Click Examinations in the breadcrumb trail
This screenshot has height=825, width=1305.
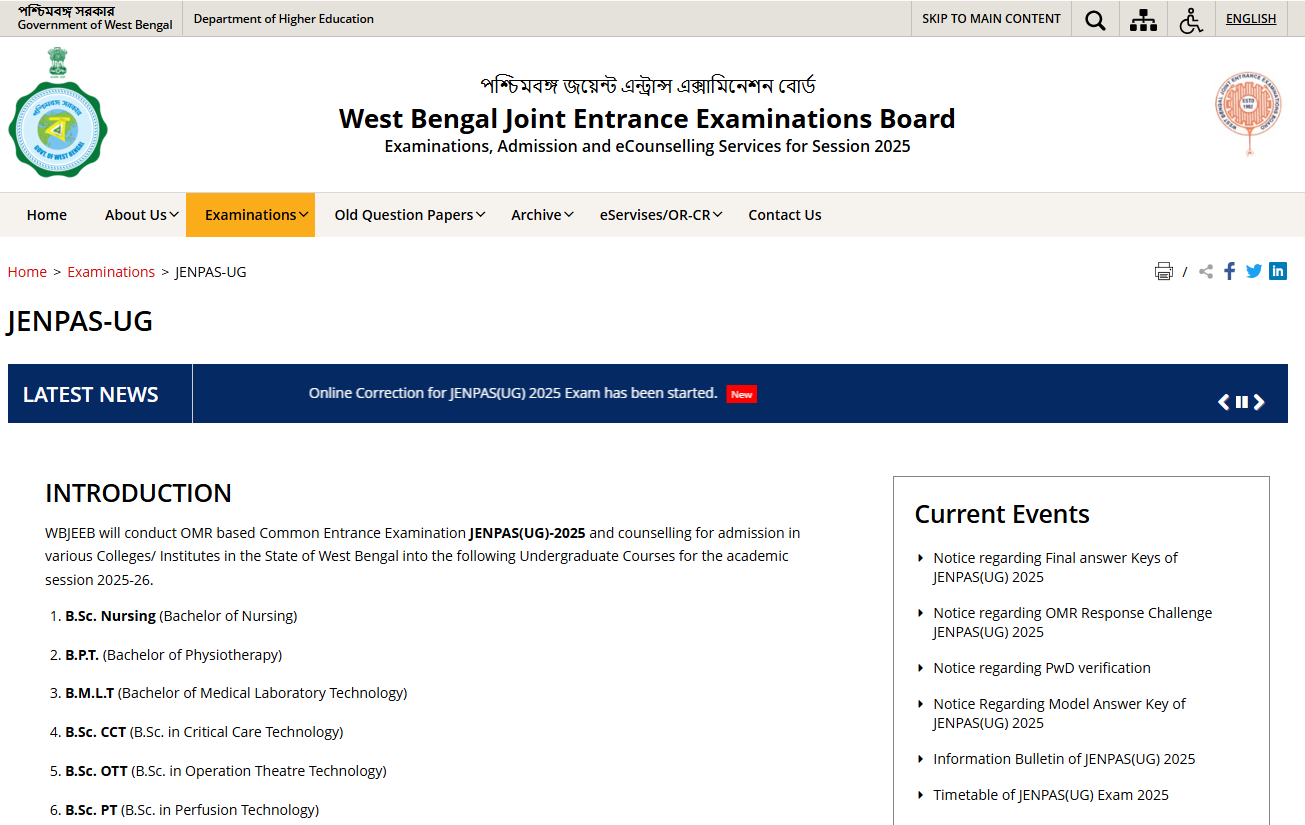point(110,271)
